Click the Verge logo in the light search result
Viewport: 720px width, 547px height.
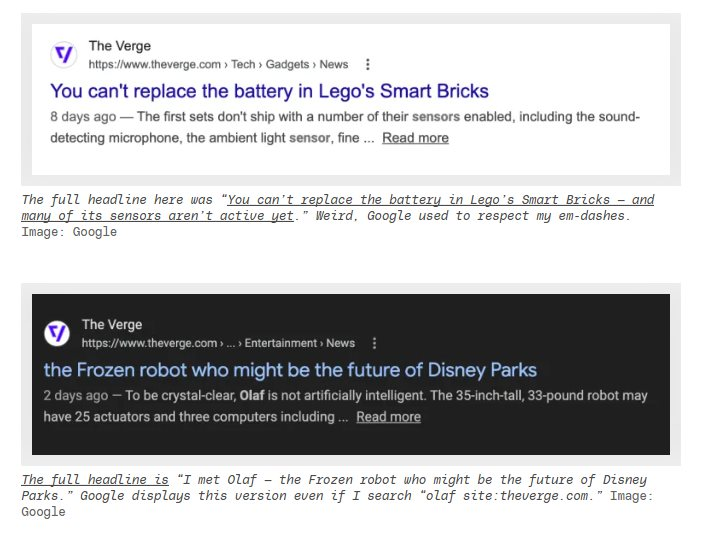coord(64,55)
